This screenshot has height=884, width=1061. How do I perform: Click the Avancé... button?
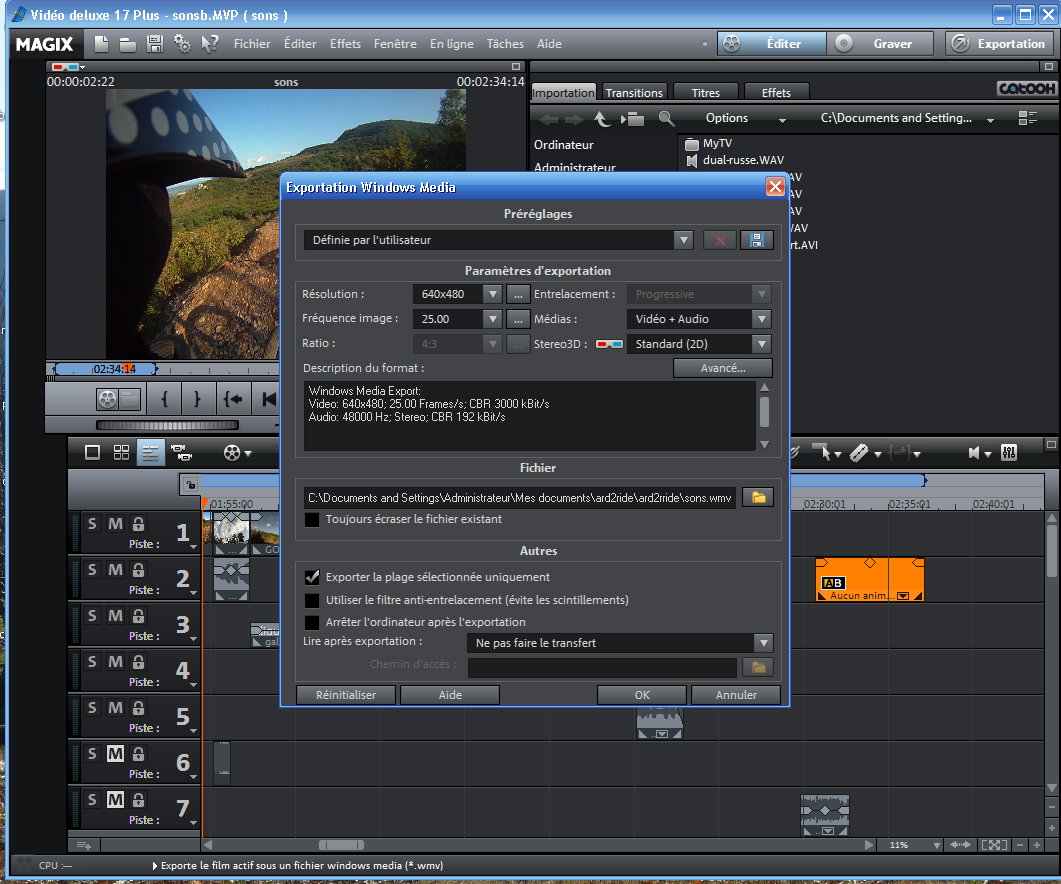pyautogui.click(x=723, y=368)
